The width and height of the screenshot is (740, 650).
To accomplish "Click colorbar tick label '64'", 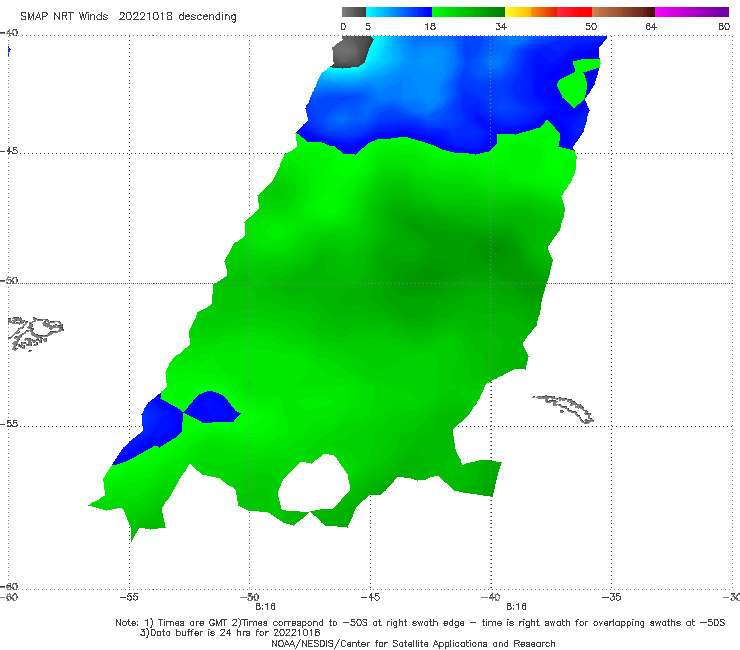I will pyautogui.click(x=651, y=27).
